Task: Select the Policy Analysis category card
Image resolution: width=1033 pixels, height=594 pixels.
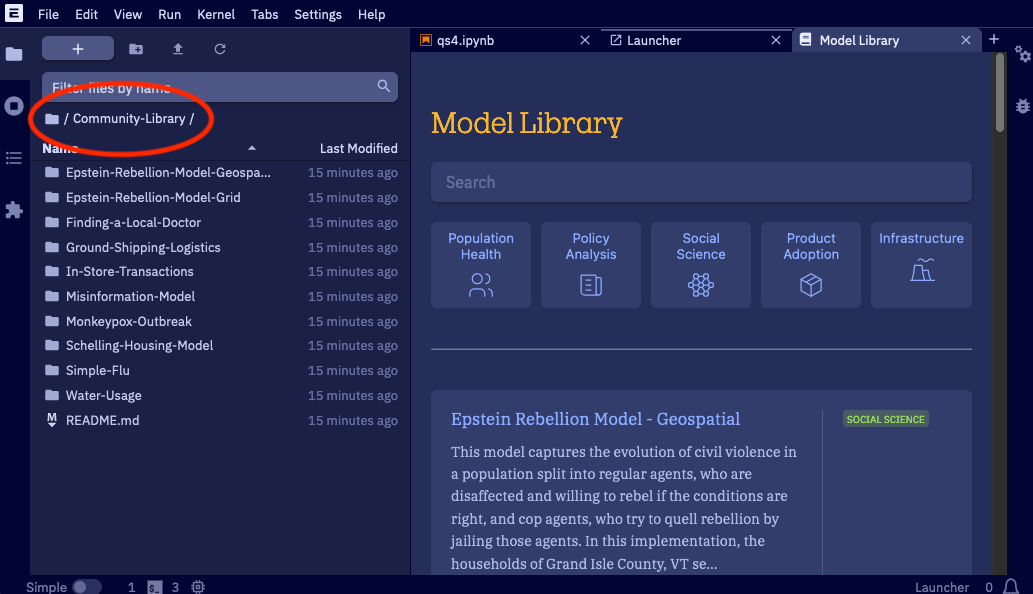Action: [591, 265]
